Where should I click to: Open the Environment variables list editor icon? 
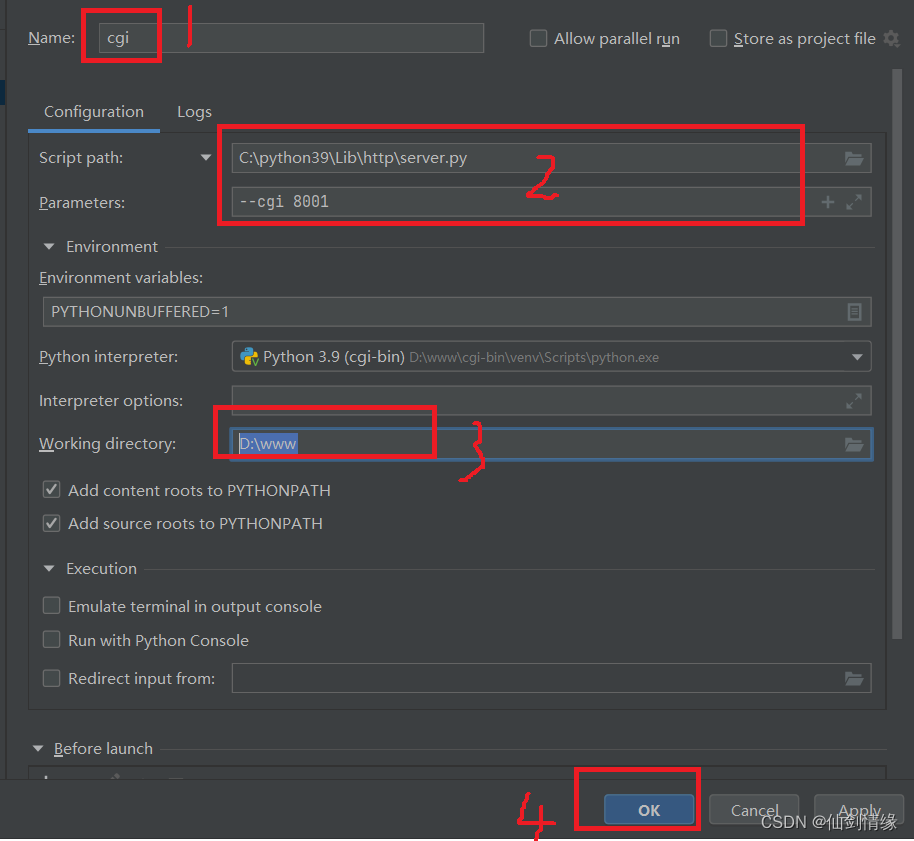854,312
